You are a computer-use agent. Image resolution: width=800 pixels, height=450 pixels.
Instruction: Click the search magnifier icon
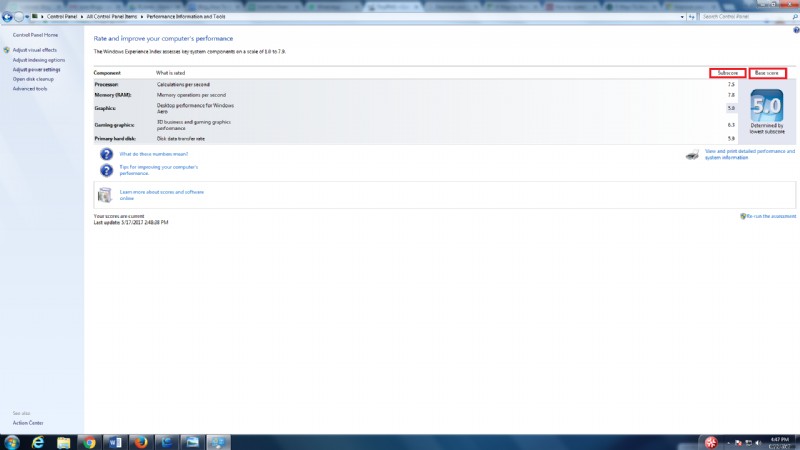click(795, 17)
